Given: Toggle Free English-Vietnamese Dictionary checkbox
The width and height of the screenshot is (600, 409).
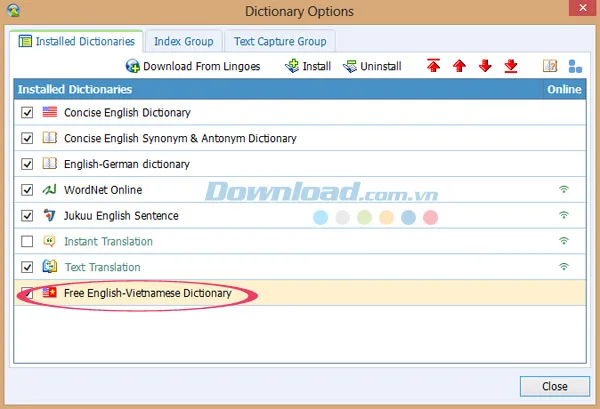Looking at the screenshot, I should tap(27, 293).
